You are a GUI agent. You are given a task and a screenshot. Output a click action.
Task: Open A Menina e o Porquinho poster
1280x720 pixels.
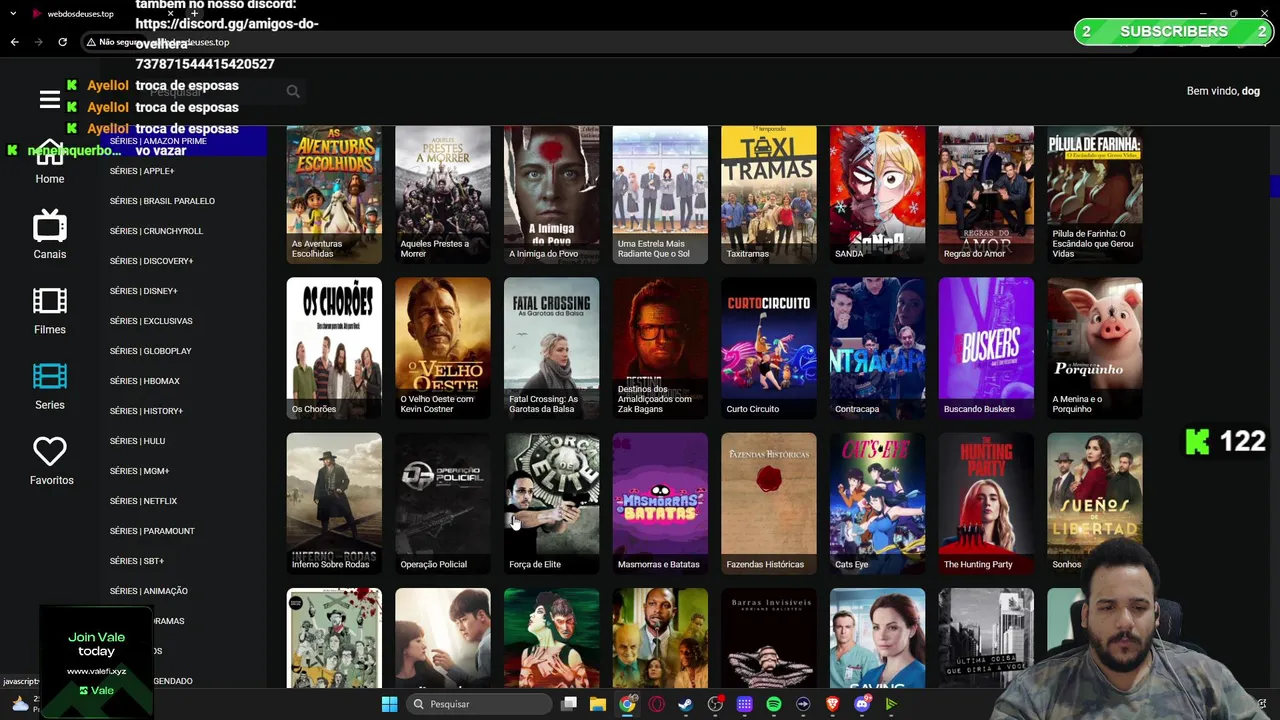1095,348
